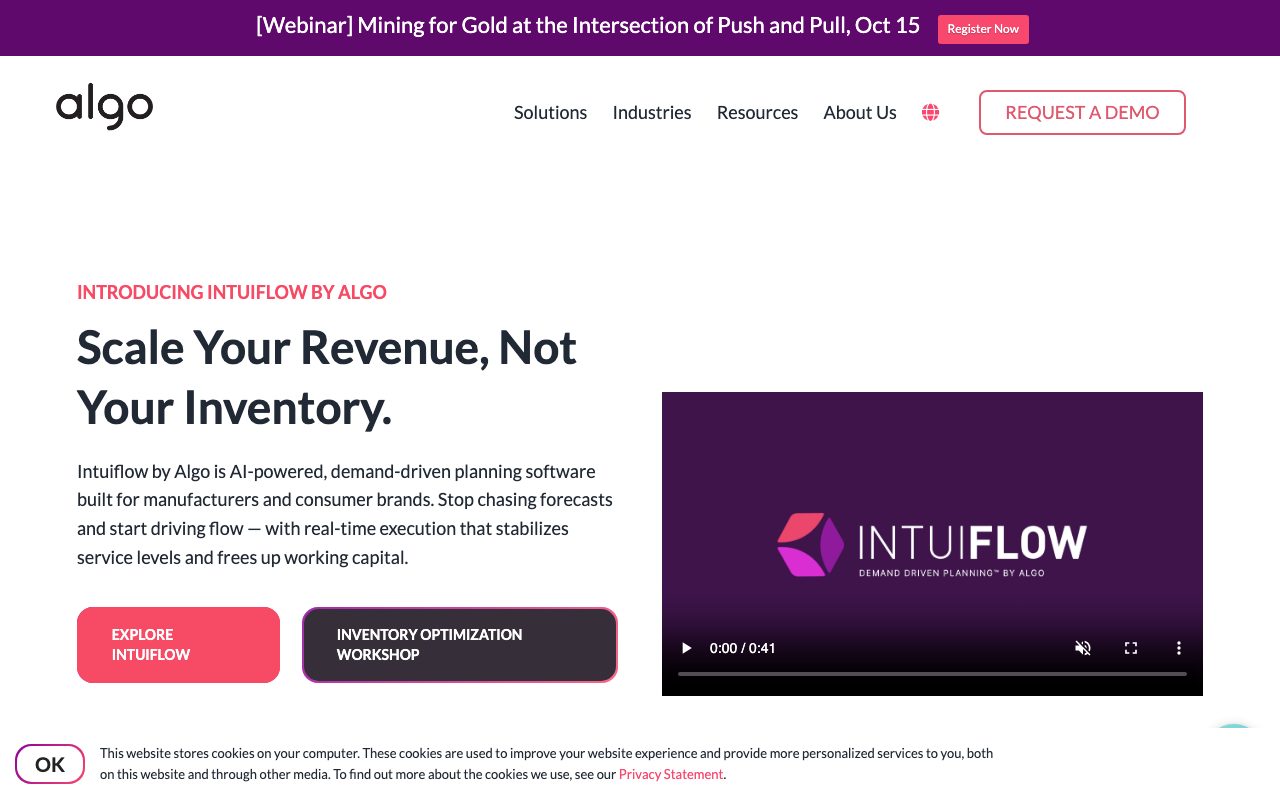Viewport: 1280px width, 800px height.
Task: Click Explore Intuiflow button
Action: (x=178, y=645)
